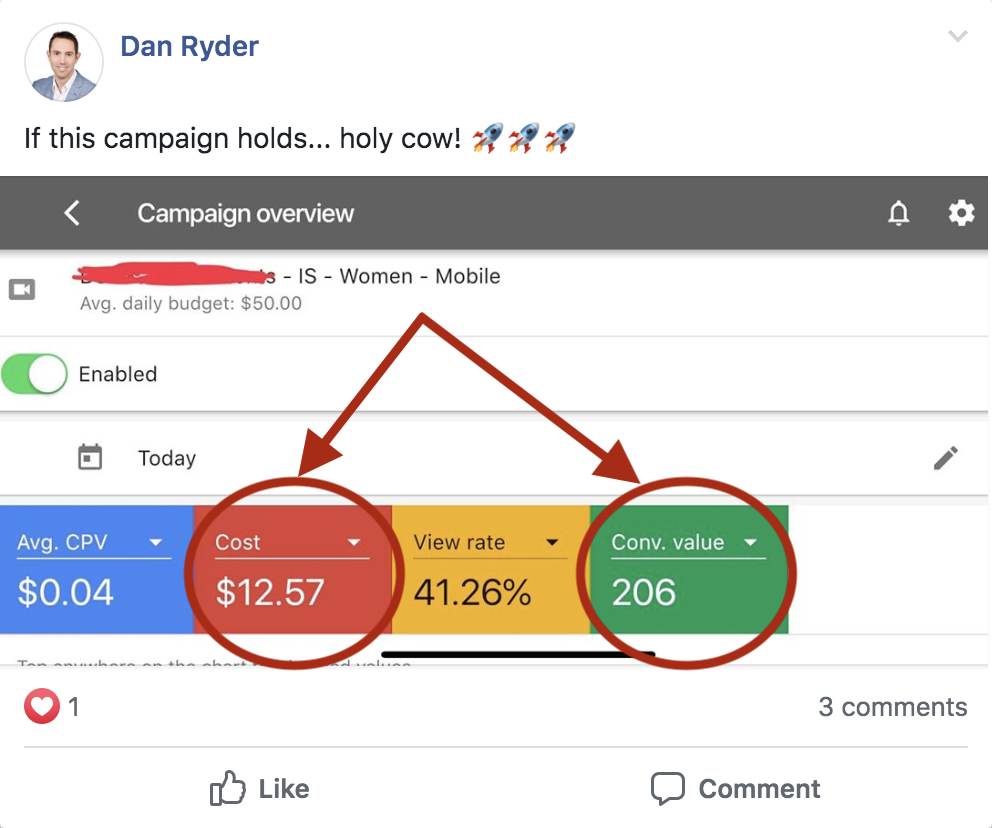Expand the post options chevron

tap(957, 37)
